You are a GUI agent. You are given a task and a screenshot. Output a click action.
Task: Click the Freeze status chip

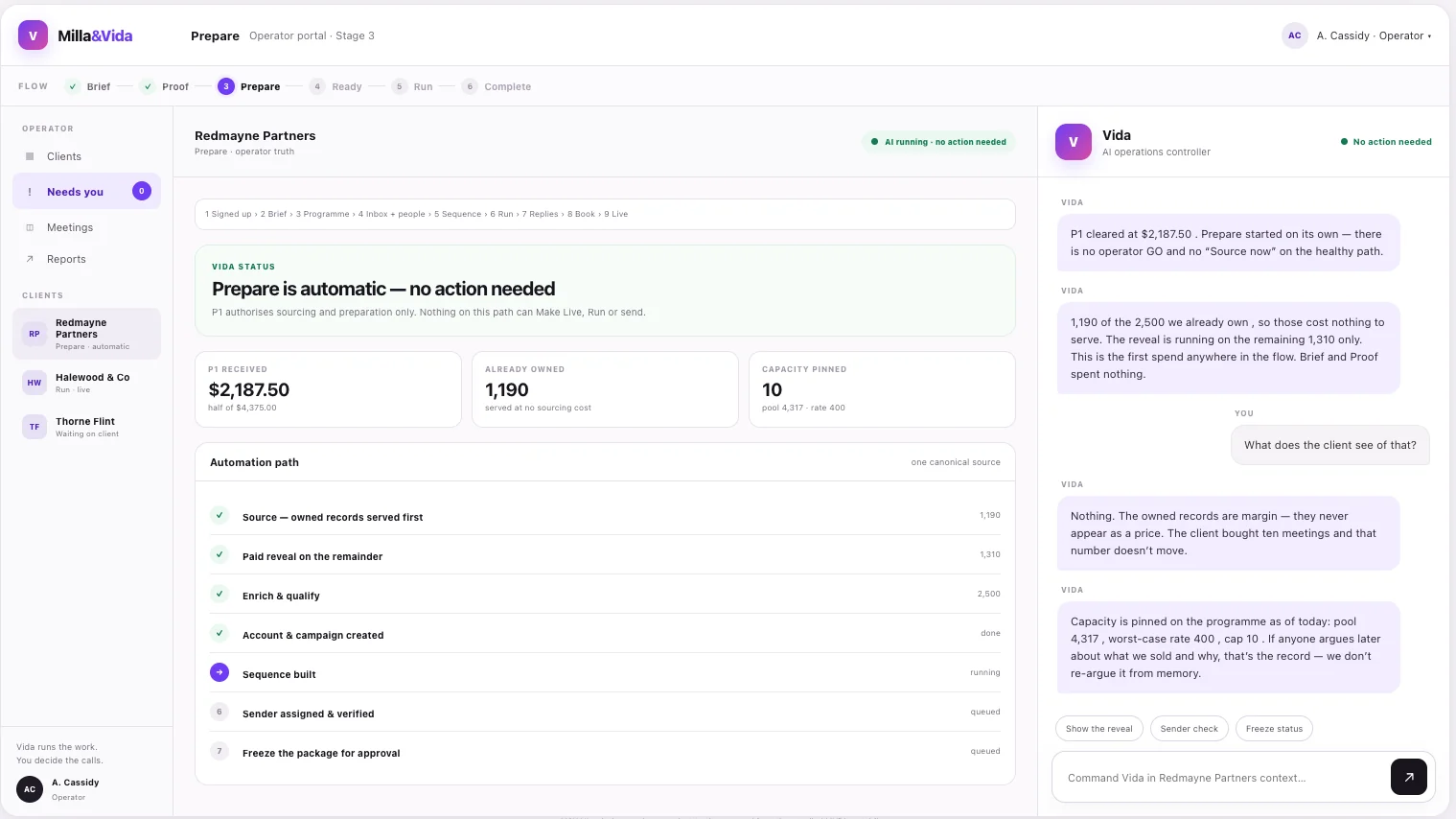pyautogui.click(x=1274, y=729)
